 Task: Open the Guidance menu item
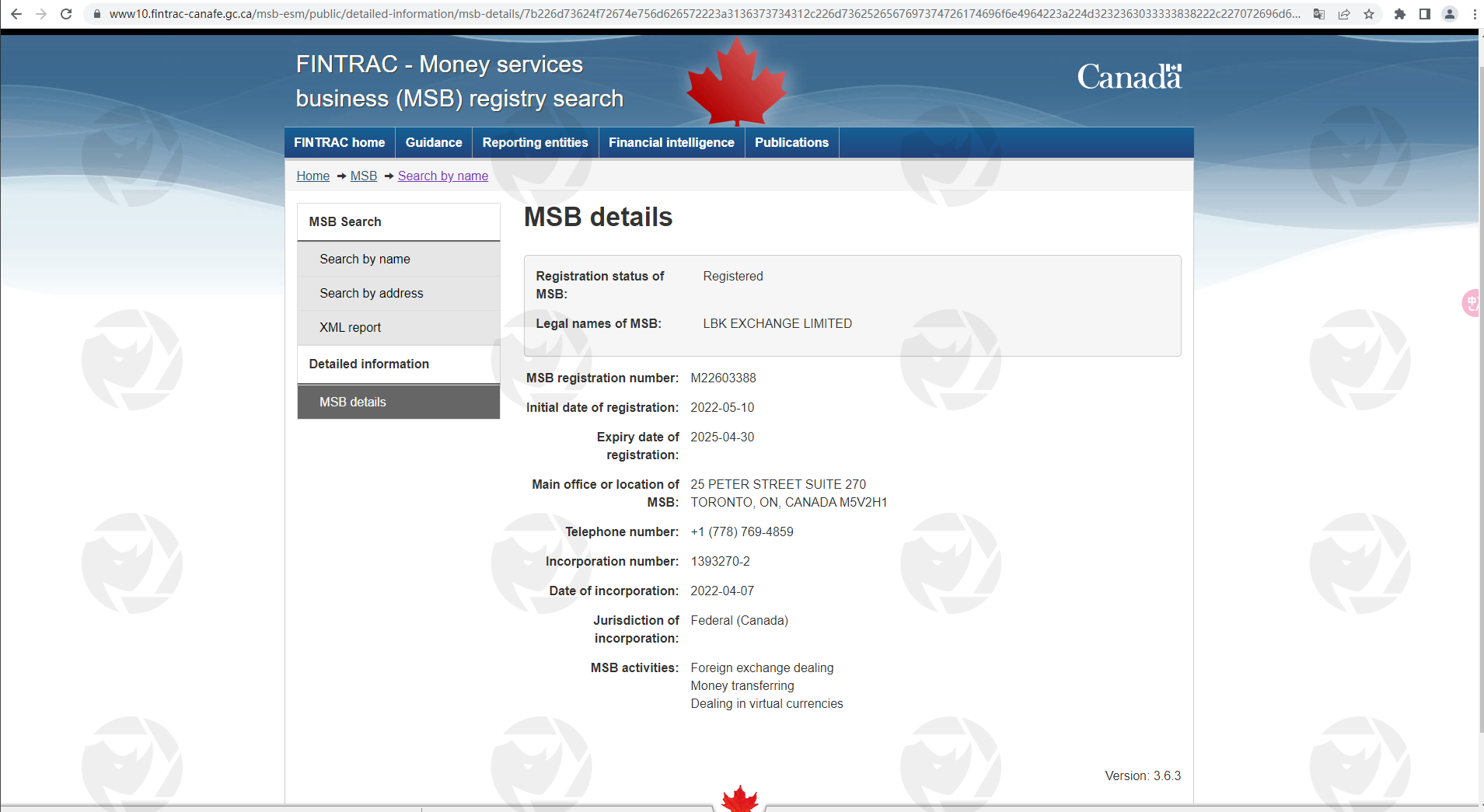pos(434,143)
